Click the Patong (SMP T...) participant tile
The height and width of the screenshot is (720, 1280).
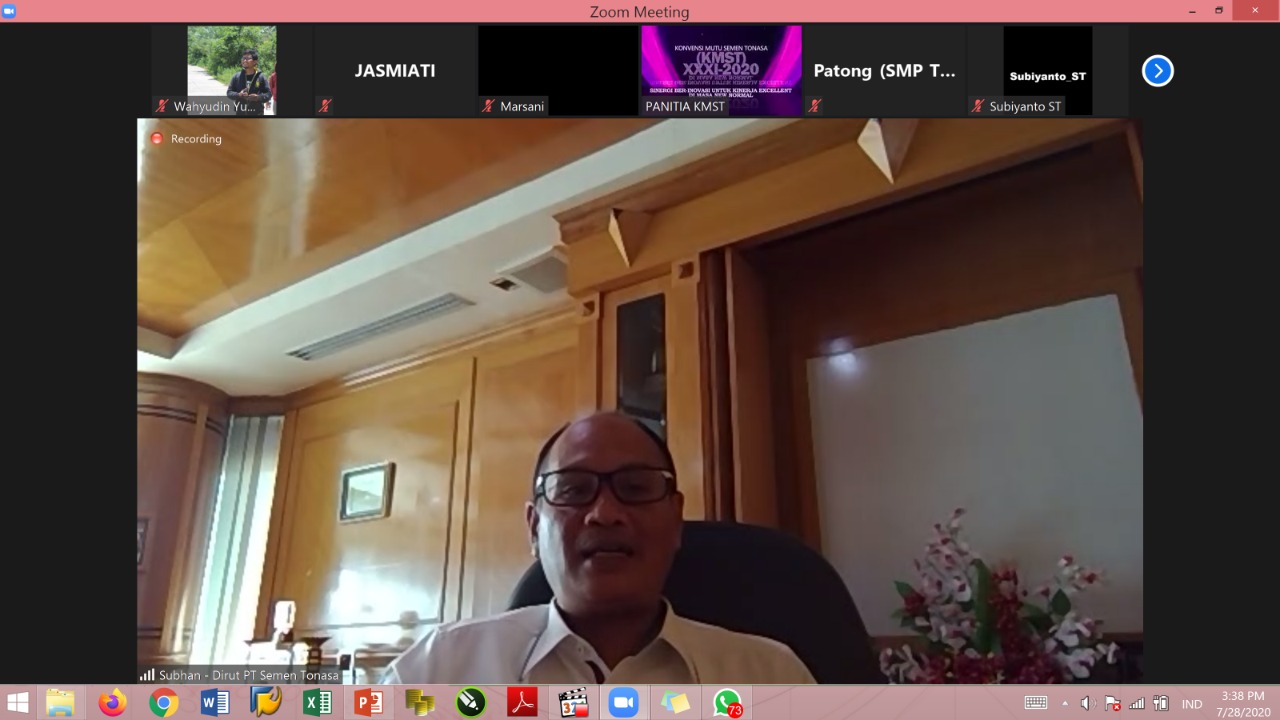pyautogui.click(x=884, y=71)
